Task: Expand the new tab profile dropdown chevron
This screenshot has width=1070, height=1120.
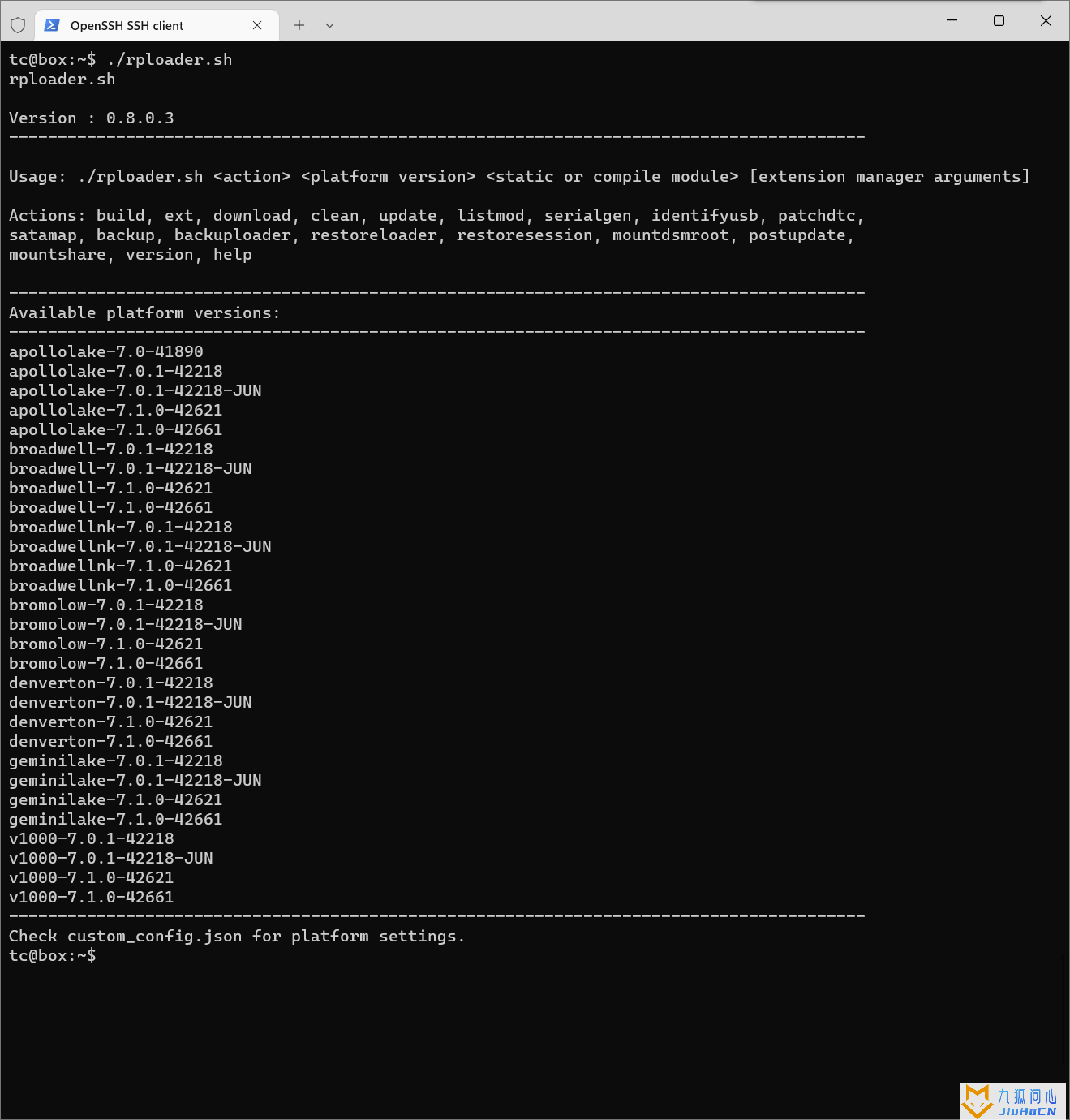Action: tap(329, 25)
